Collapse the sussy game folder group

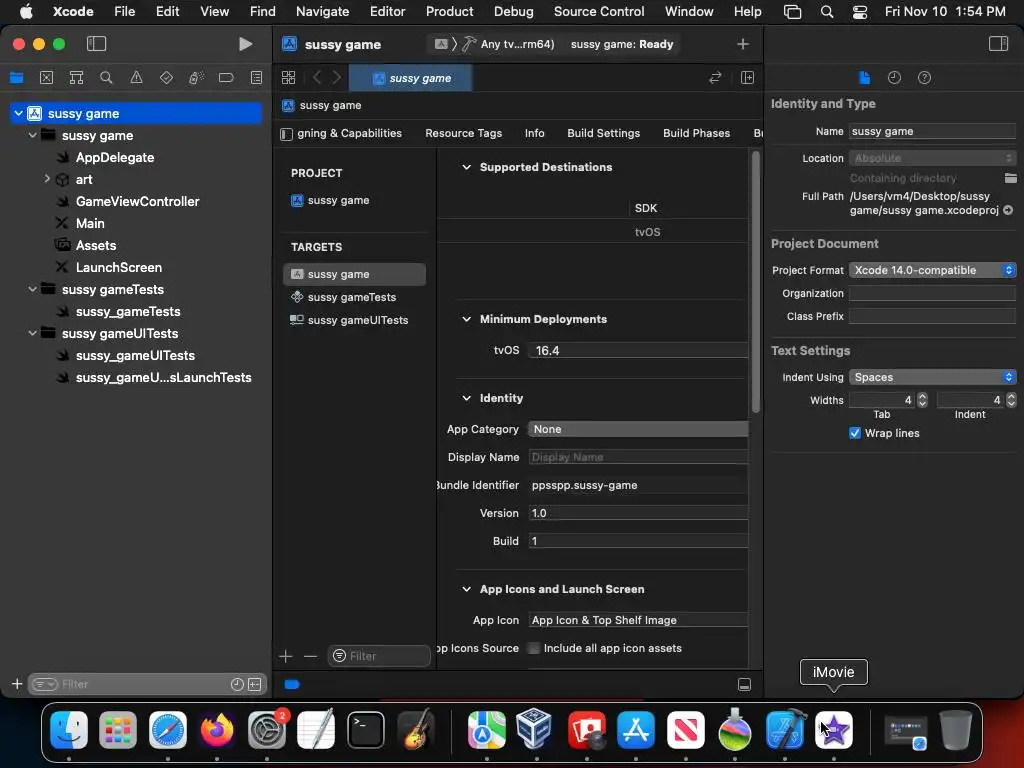point(33,135)
